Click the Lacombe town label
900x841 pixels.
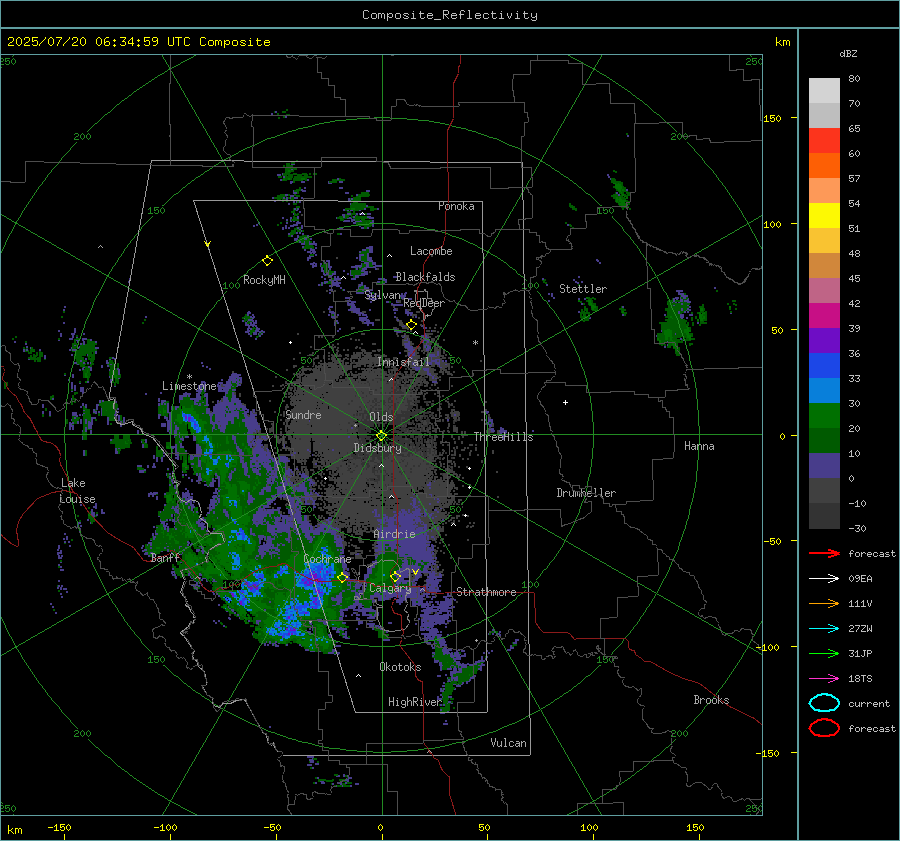[x=431, y=251]
